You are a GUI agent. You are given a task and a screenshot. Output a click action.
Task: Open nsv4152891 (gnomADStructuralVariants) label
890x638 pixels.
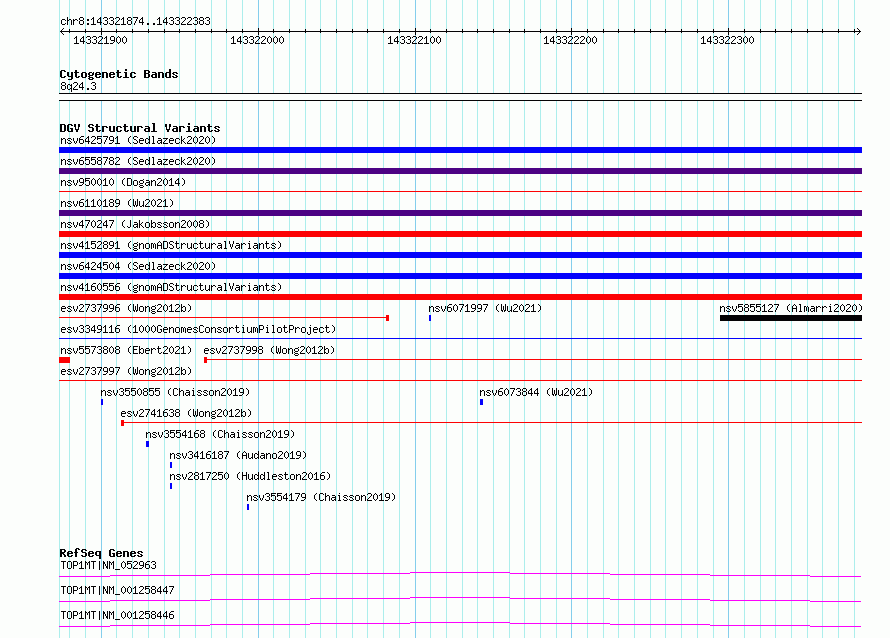[x=171, y=245]
